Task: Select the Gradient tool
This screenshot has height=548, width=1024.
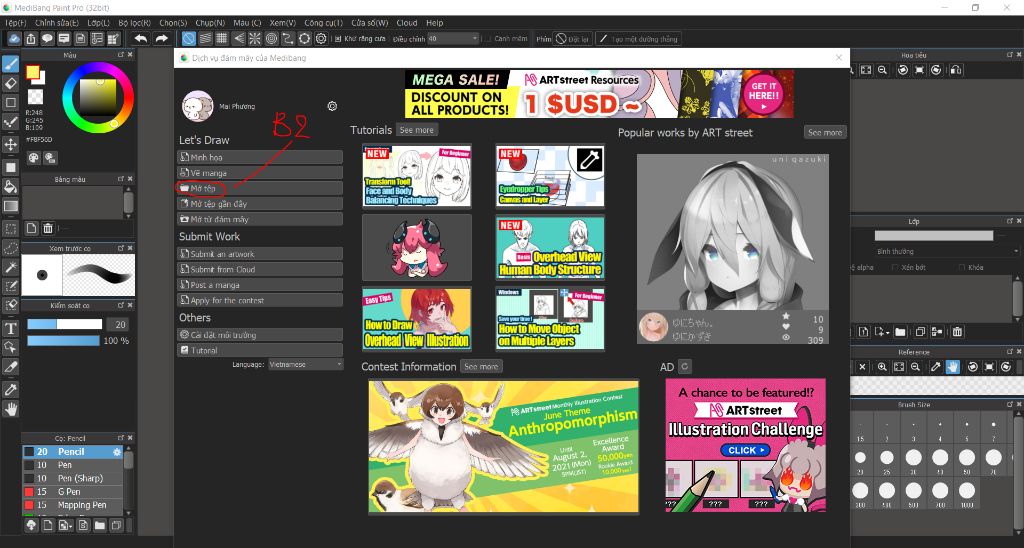Action: pyautogui.click(x=10, y=206)
